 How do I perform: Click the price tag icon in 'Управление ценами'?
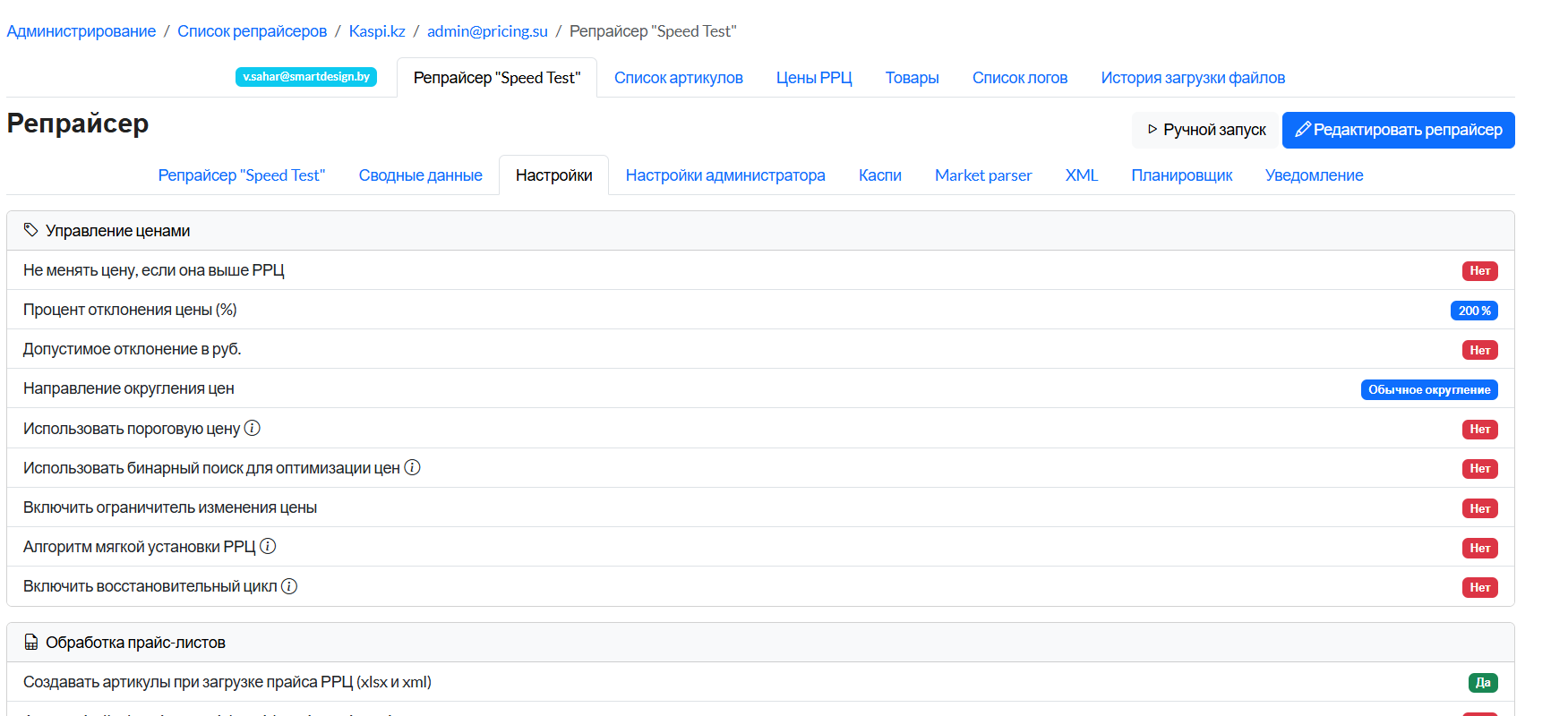[30, 230]
